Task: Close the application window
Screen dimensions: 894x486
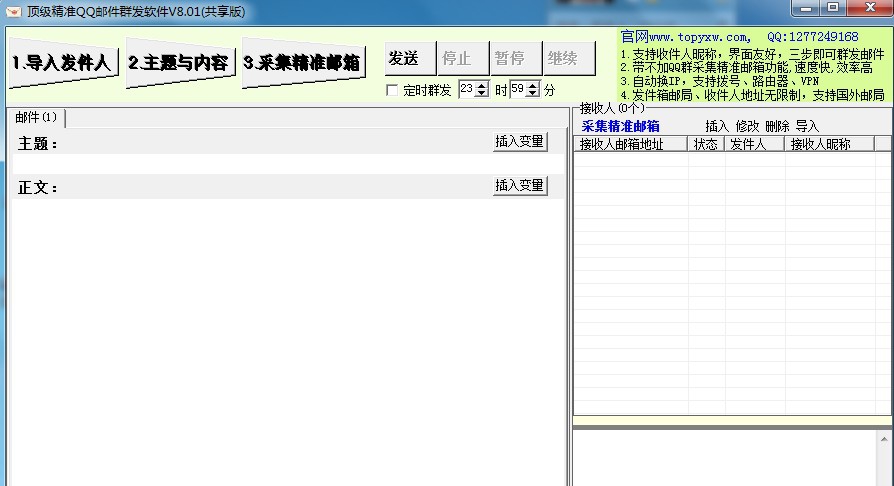Action: (870, 7)
